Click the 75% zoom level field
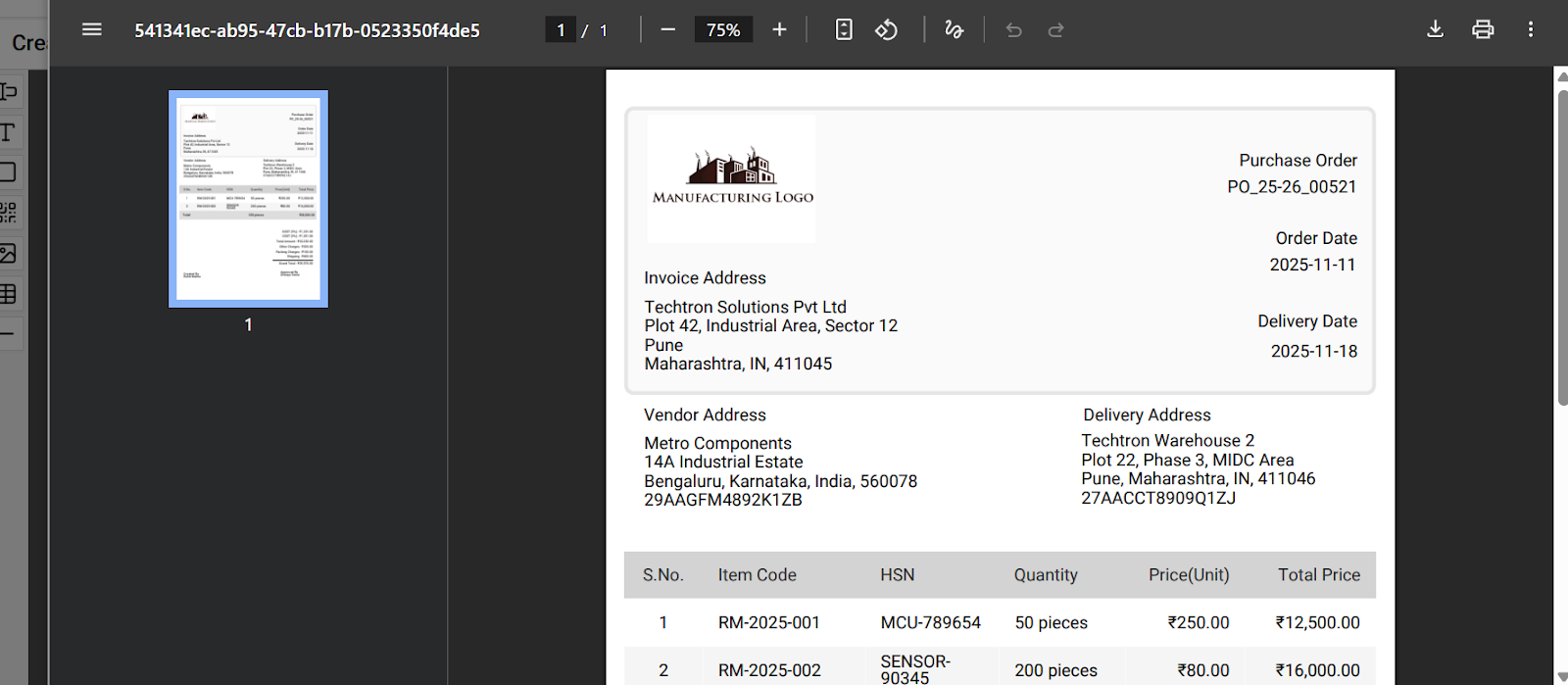Screen dimensions: 1568x685 (x=723, y=30)
